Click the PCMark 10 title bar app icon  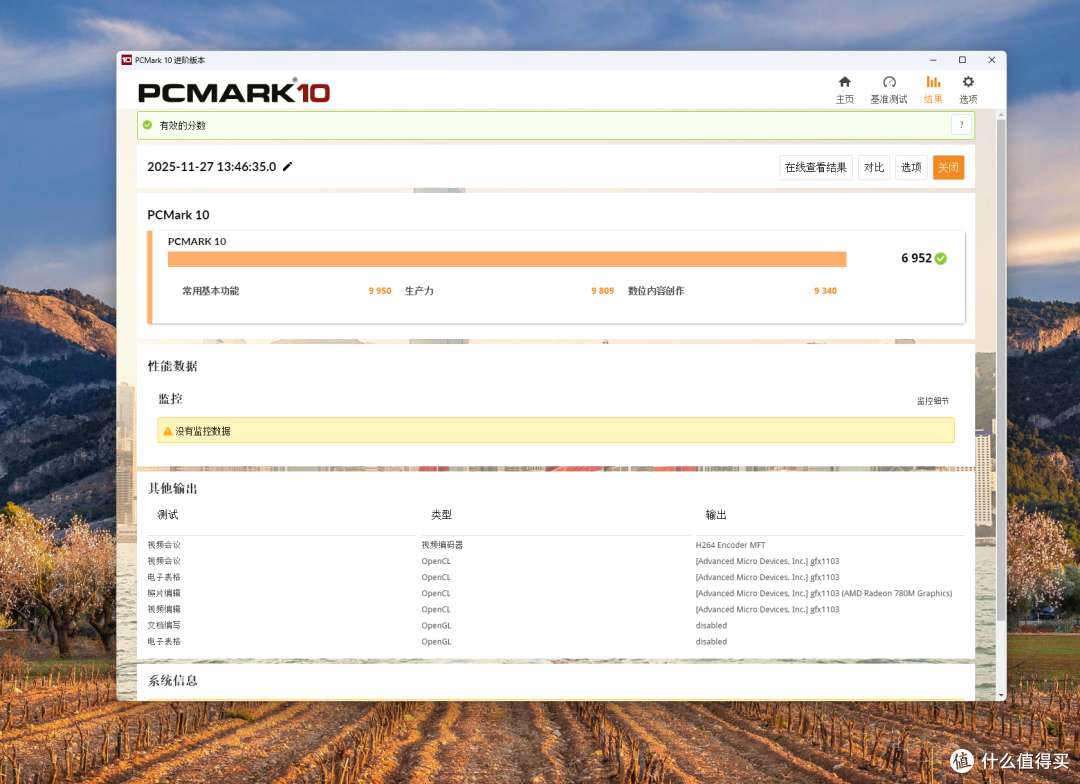click(126, 60)
